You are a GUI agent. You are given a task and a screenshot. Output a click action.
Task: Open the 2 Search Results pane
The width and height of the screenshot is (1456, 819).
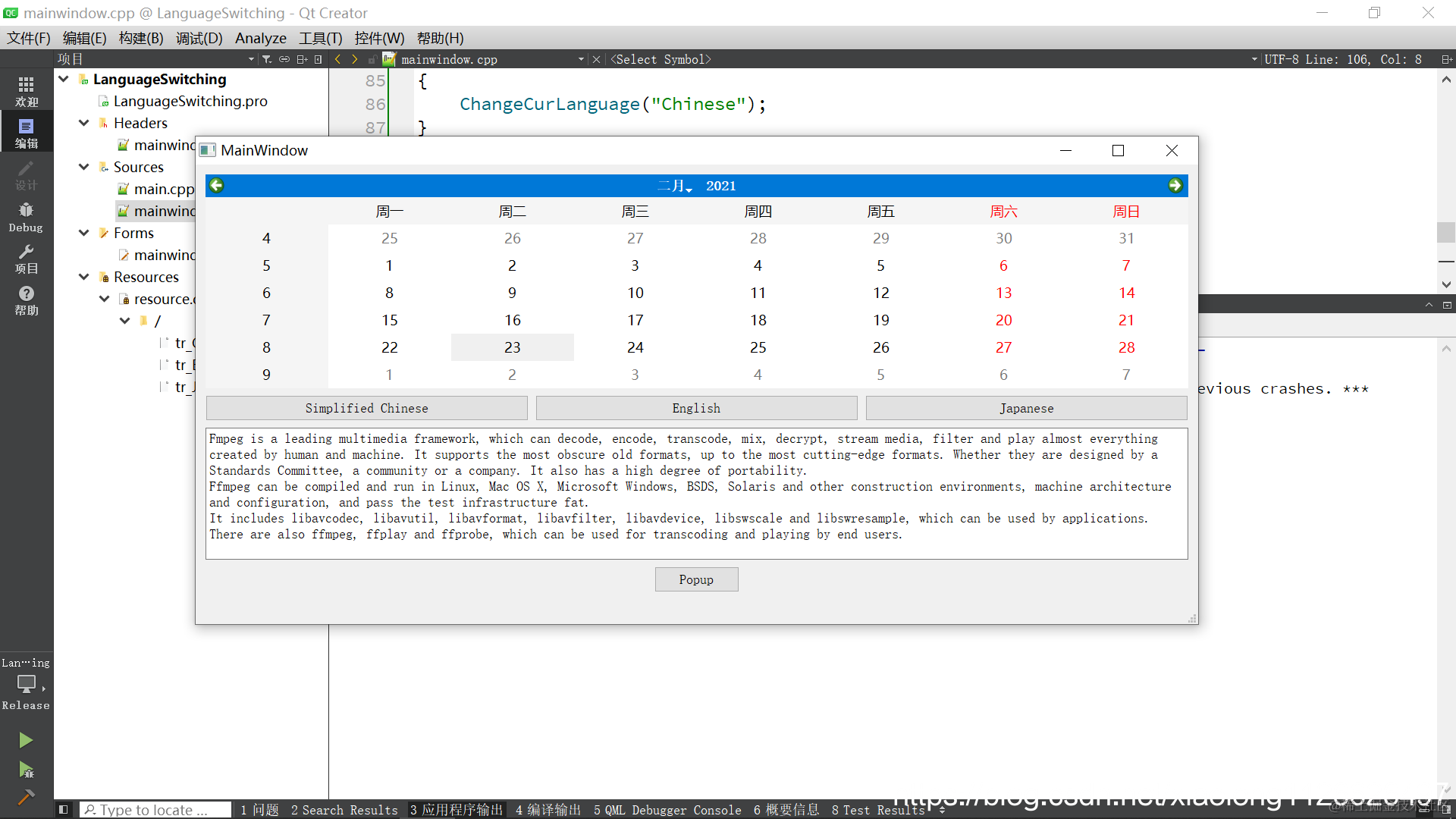coord(344,810)
